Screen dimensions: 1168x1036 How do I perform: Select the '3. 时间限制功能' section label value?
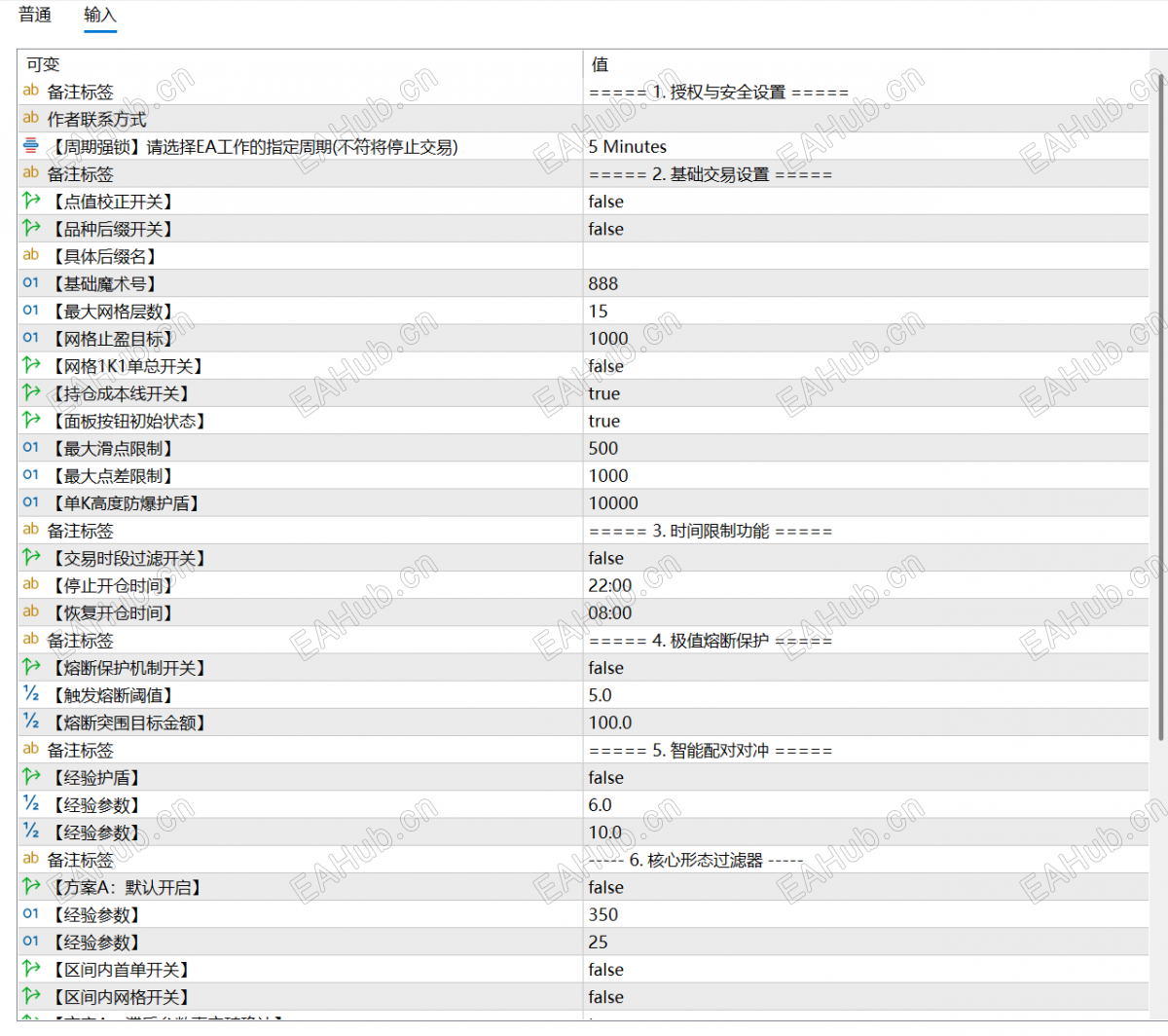711,531
